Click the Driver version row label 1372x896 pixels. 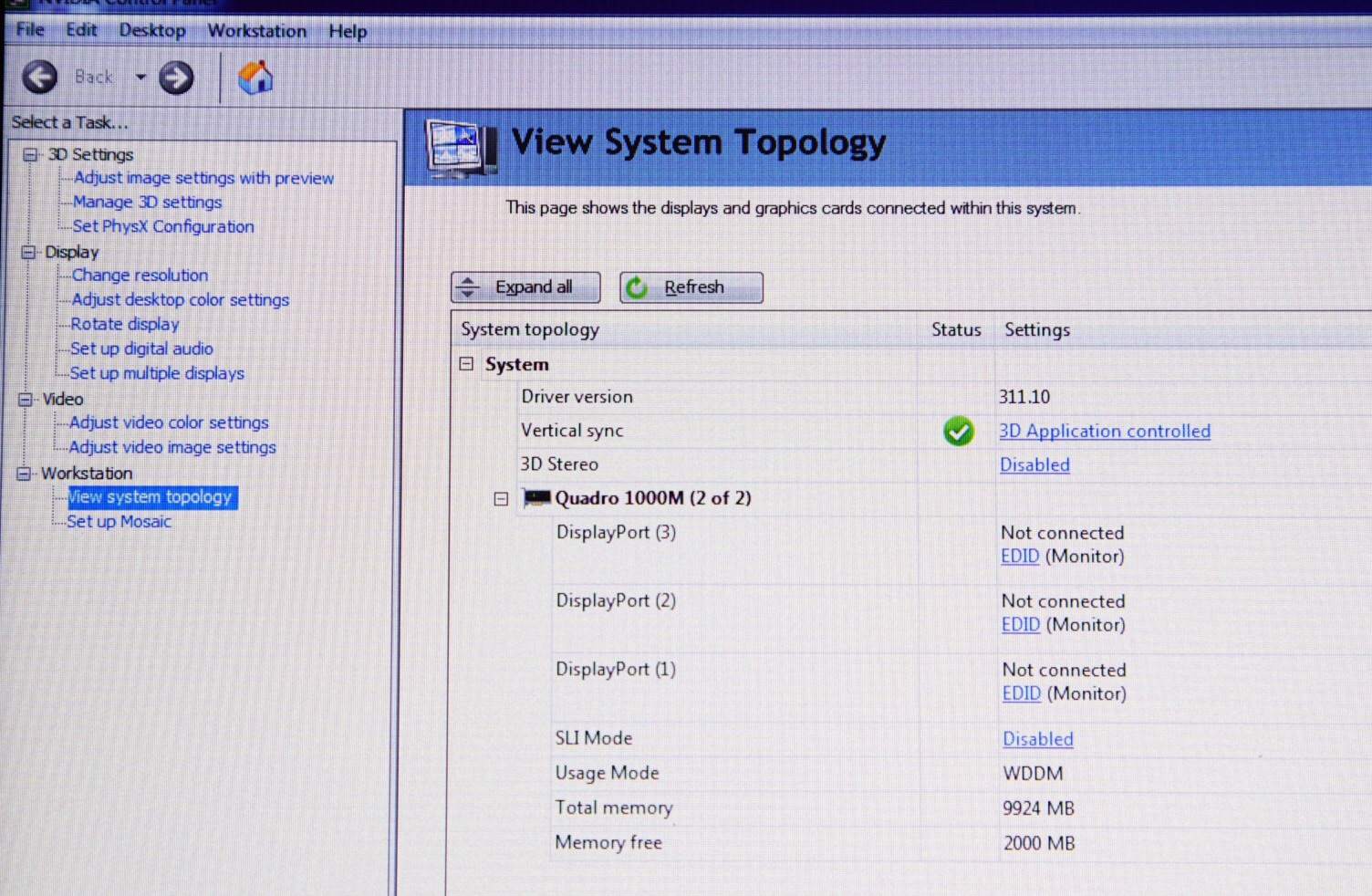(x=577, y=397)
